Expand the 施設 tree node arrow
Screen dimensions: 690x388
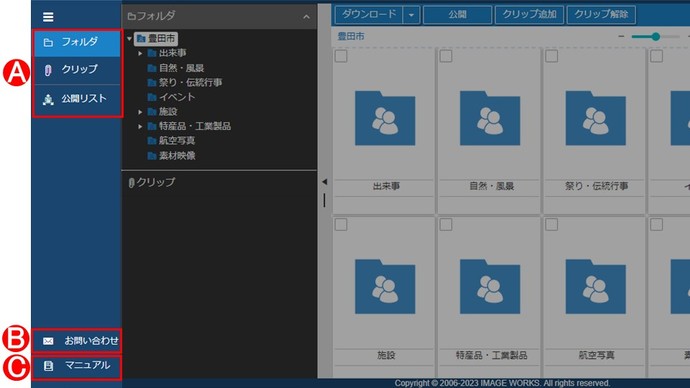click(140, 112)
